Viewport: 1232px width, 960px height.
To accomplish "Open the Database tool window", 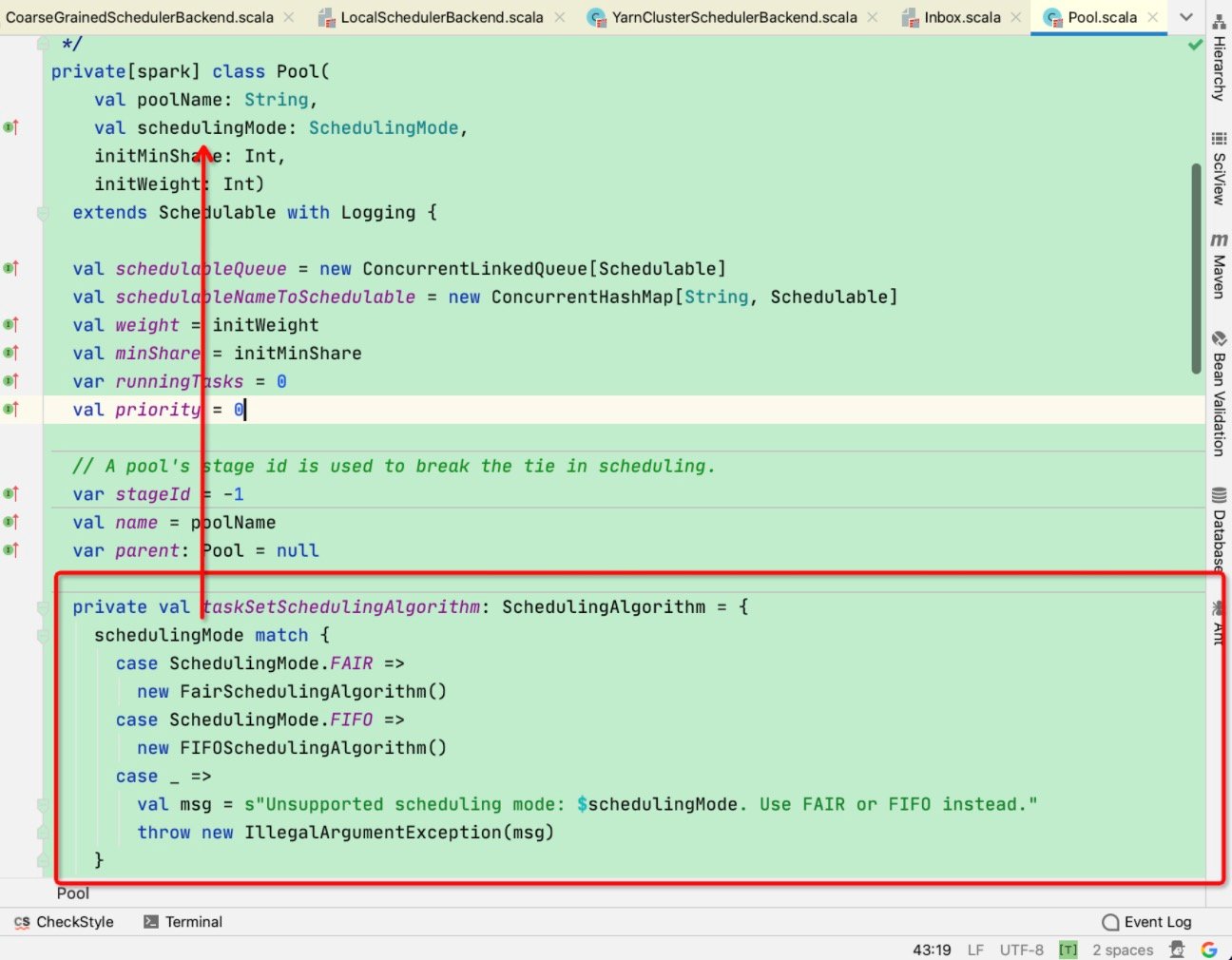I will point(1219,528).
